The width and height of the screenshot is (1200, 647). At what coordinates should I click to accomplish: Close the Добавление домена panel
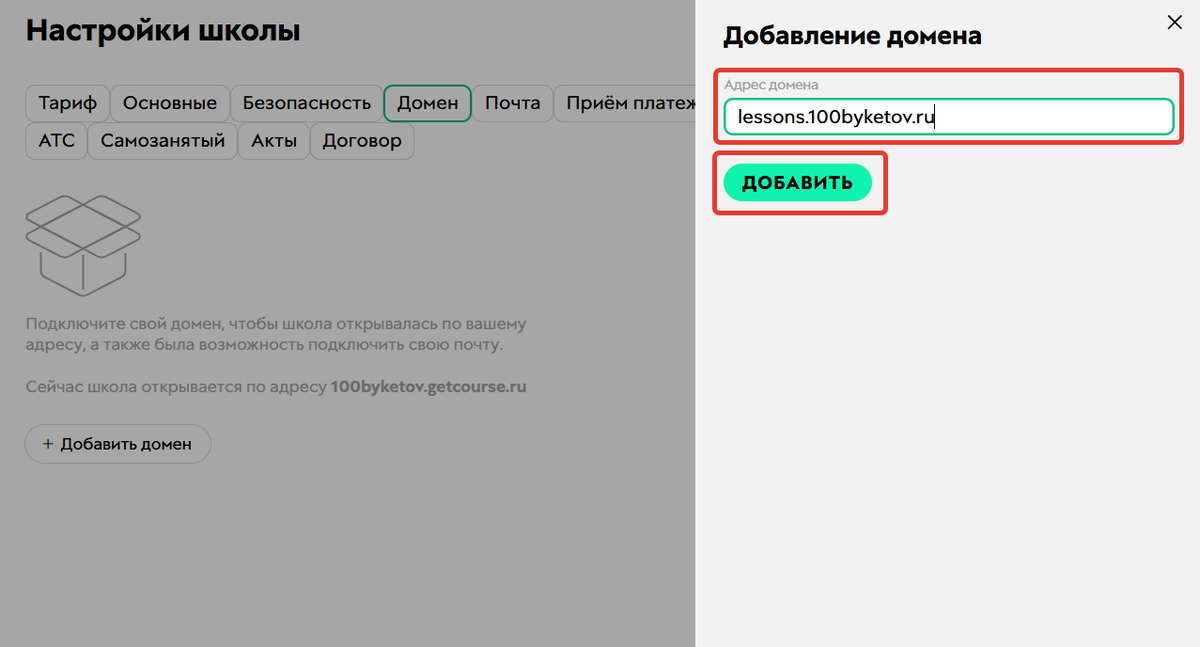[1174, 23]
